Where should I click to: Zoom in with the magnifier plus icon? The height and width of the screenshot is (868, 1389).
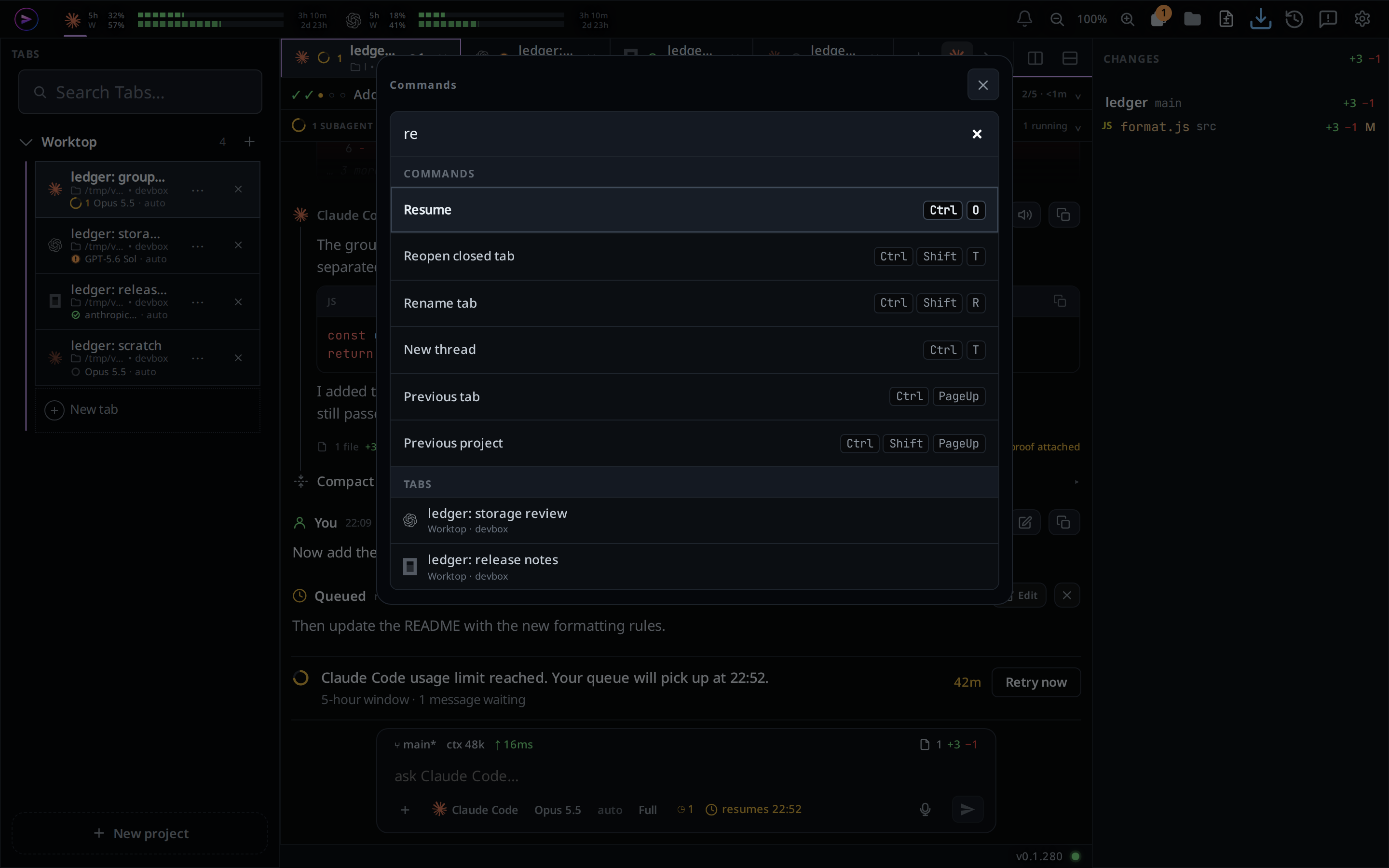1127,19
